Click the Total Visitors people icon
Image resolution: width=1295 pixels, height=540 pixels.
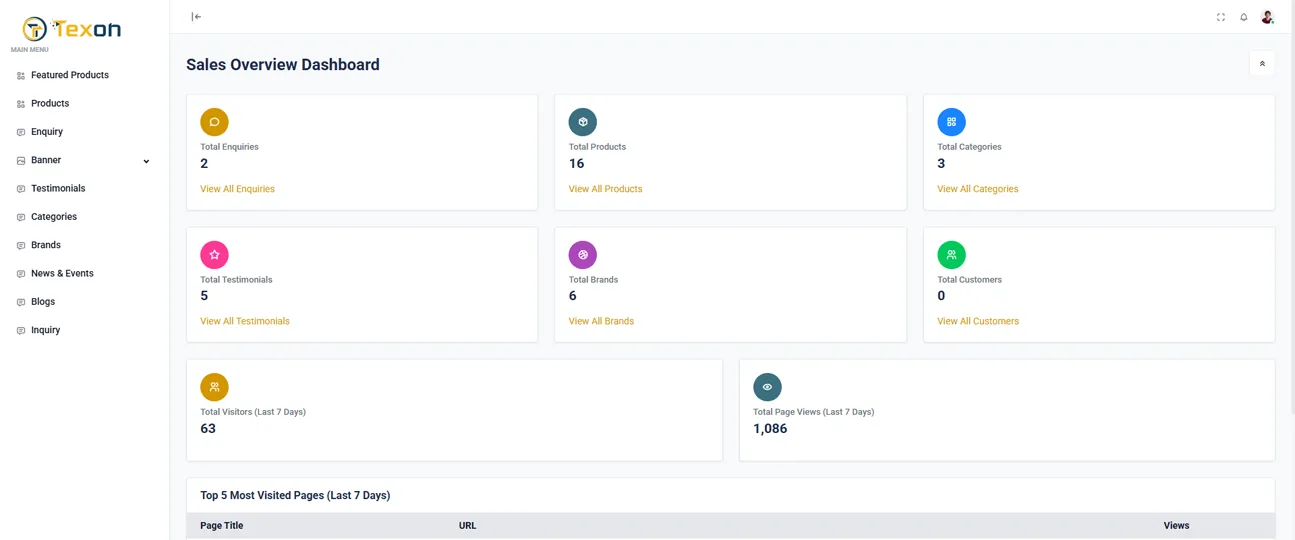point(214,387)
